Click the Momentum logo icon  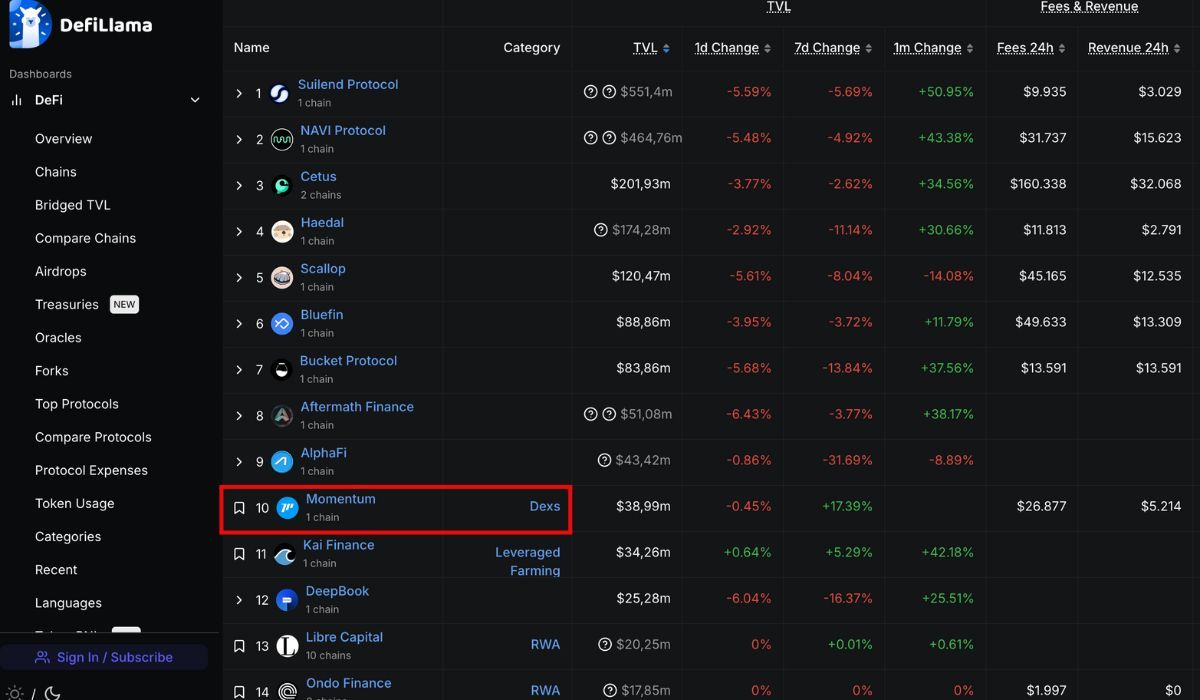(x=287, y=508)
